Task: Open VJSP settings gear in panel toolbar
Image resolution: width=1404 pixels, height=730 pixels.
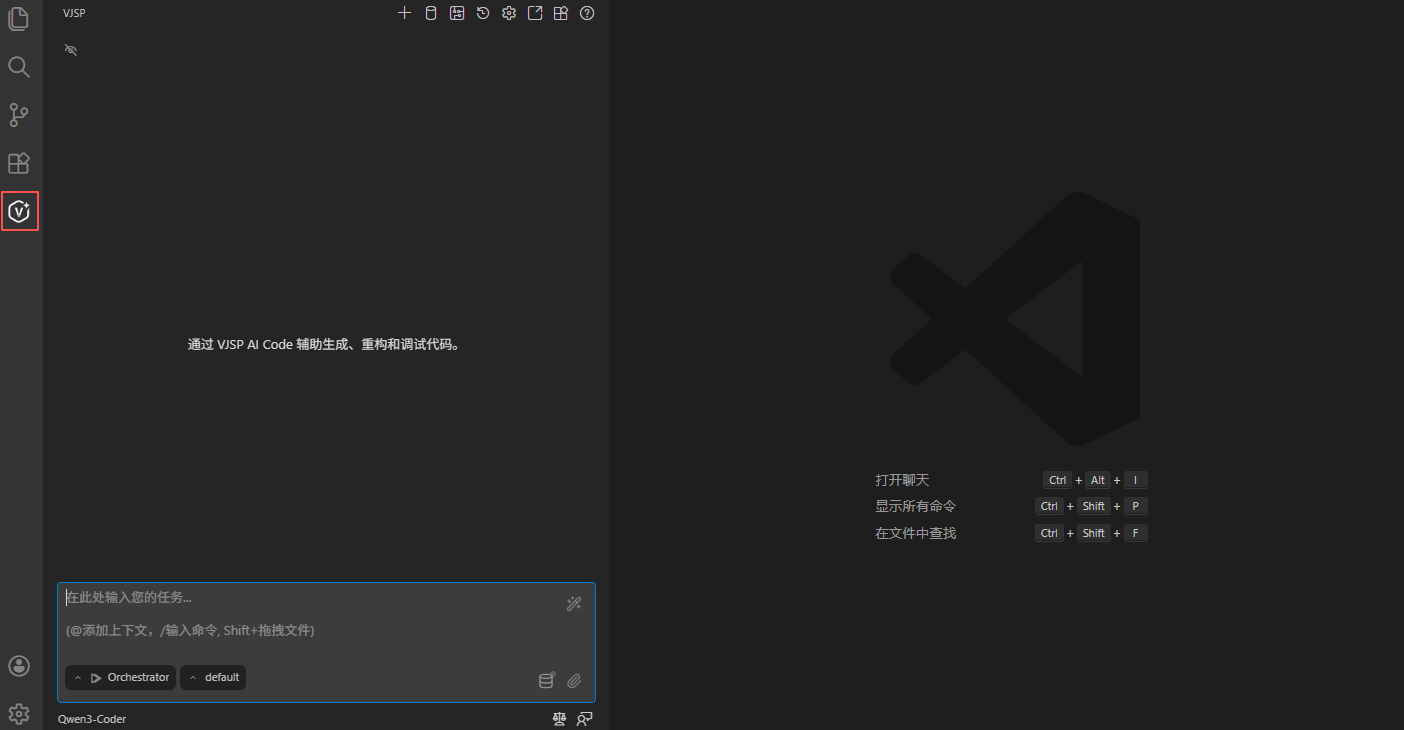Action: tap(509, 13)
